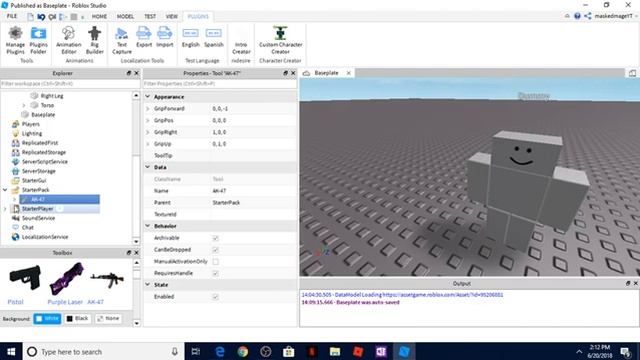The image size is (640, 360).
Task: Switch to the MODEL ribbon tab
Action: click(x=125, y=16)
